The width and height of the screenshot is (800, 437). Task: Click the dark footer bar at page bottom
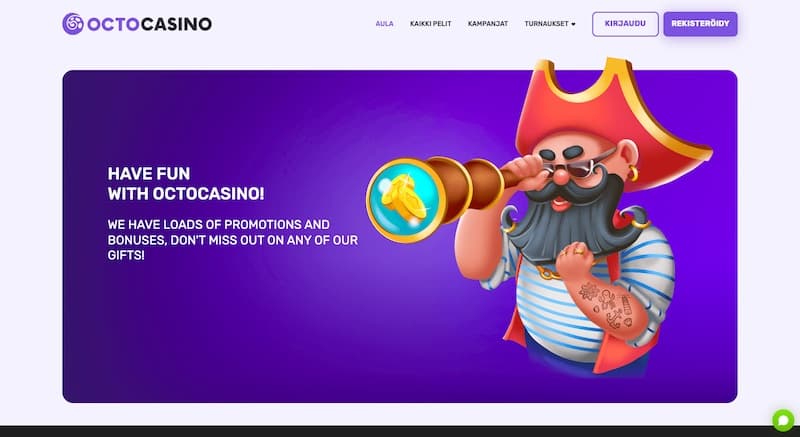[400, 431]
